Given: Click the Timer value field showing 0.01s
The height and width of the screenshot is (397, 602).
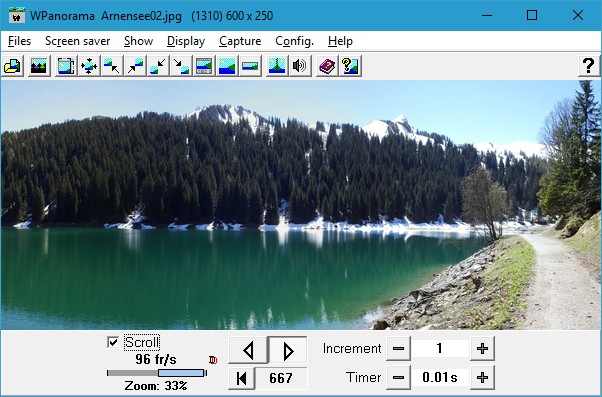Looking at the screenshot, I should (440, 377).
